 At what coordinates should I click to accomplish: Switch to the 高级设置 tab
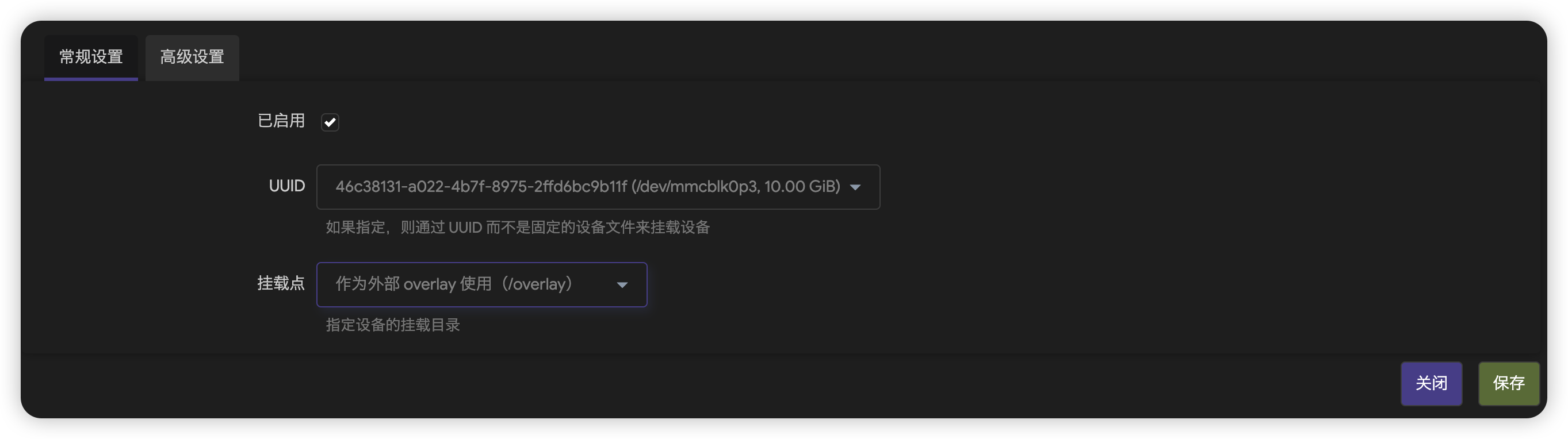click(192, 57)
